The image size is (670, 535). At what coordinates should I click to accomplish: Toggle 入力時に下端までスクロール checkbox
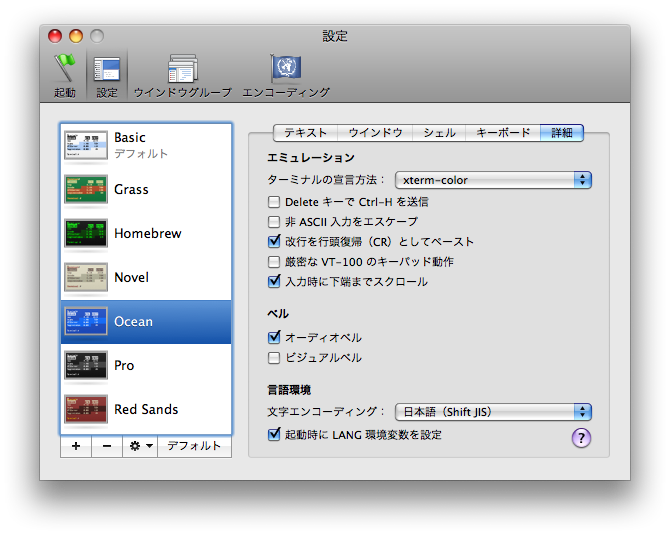(x=274, y=282)
